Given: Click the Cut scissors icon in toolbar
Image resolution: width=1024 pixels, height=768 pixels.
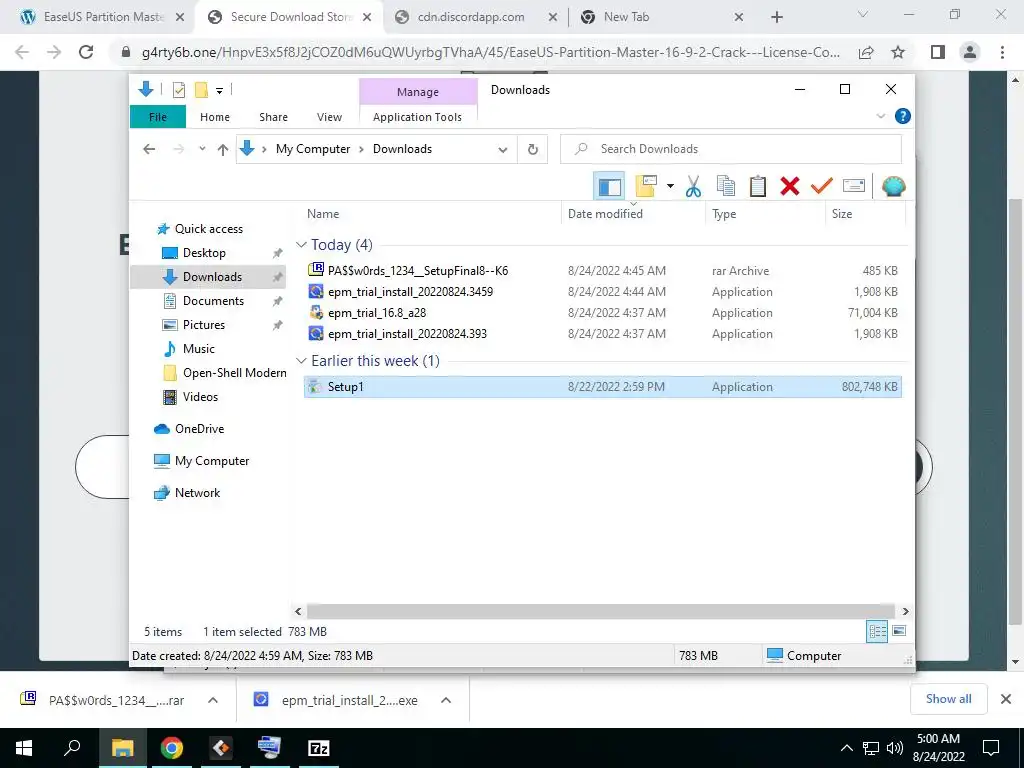Looking at the screenshot, I should point(693,187).
